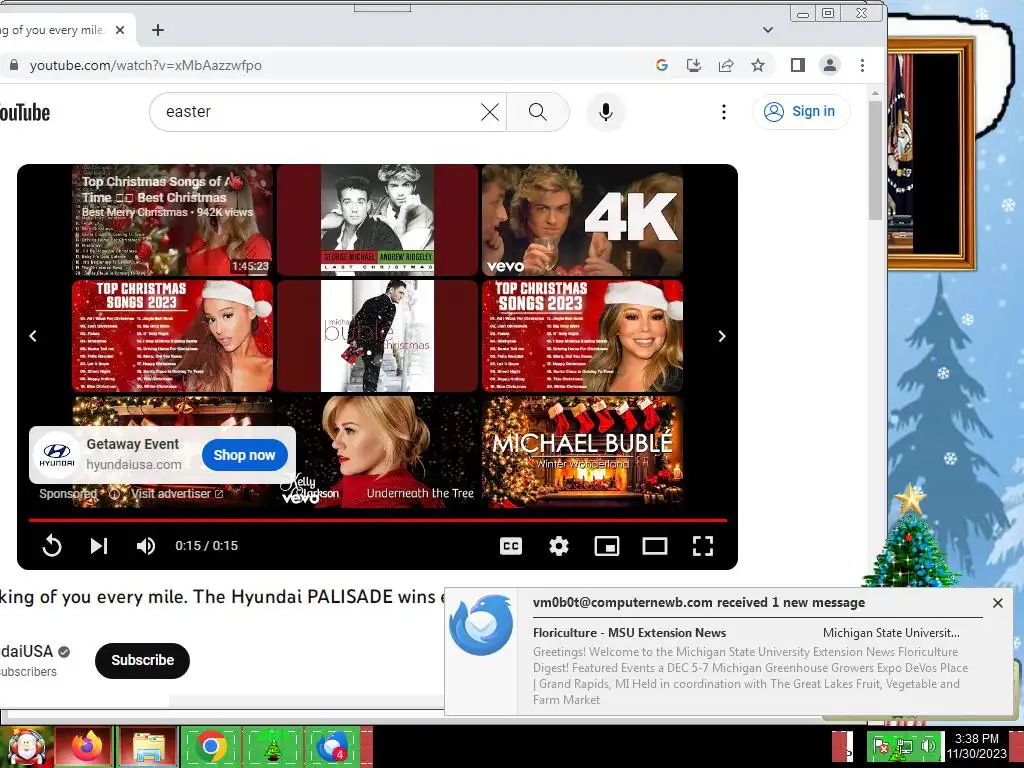Click install app icon in address bar
The width and height of the screenshot is (1024, 768).
[x=694, y=65]
